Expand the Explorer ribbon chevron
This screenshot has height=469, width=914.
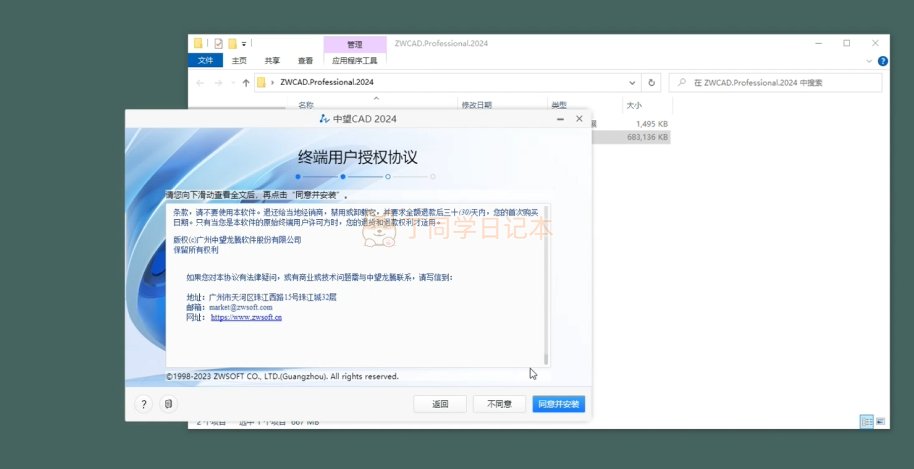(869, 61)
